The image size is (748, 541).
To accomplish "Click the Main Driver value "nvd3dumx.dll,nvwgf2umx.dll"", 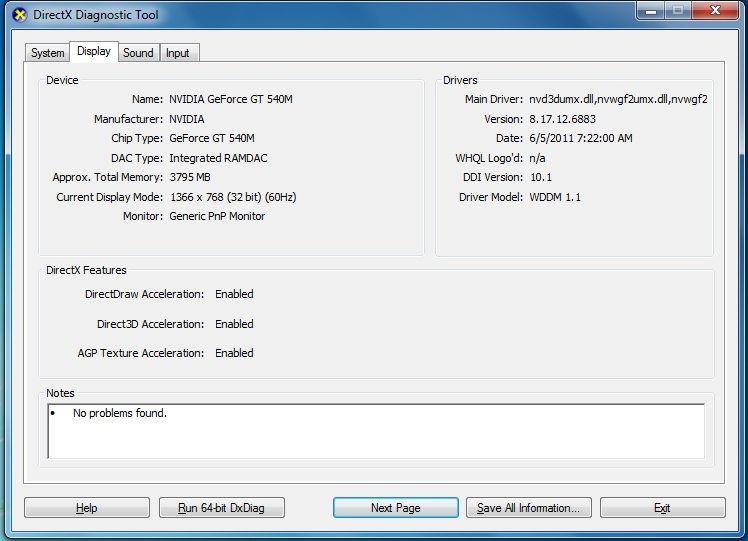I will 618,99.
